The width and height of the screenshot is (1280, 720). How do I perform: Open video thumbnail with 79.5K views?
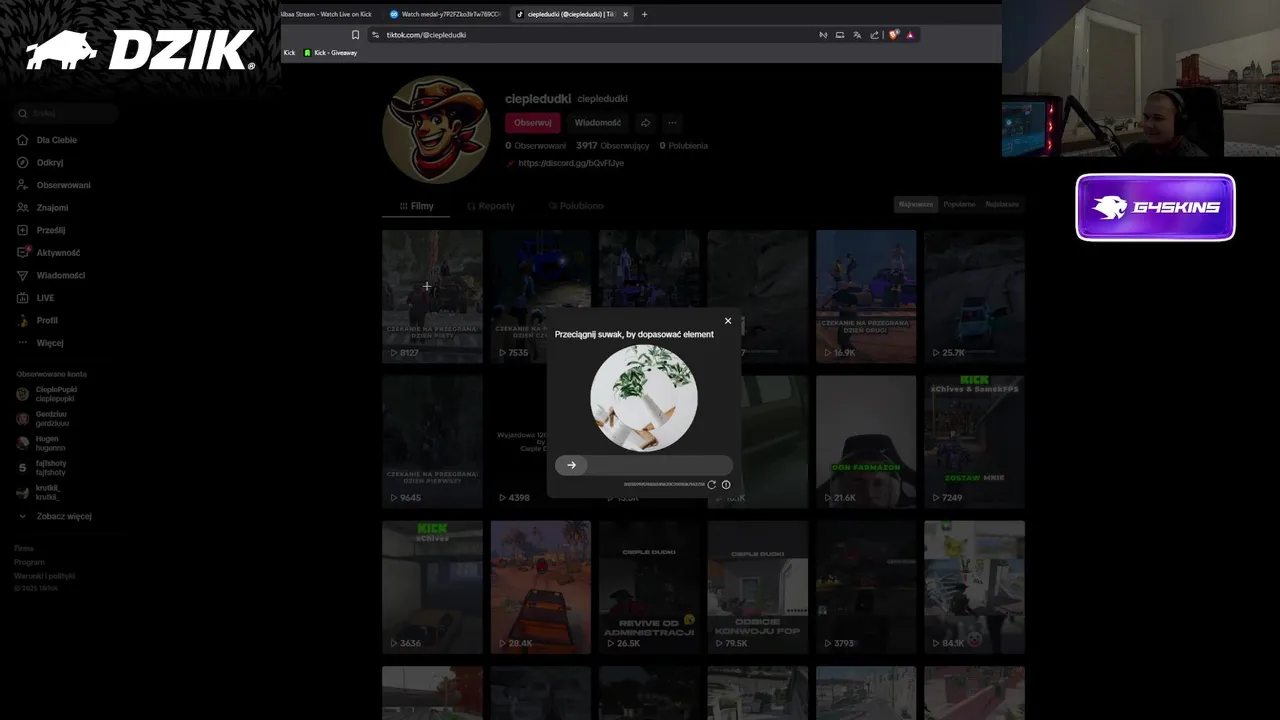757,587
